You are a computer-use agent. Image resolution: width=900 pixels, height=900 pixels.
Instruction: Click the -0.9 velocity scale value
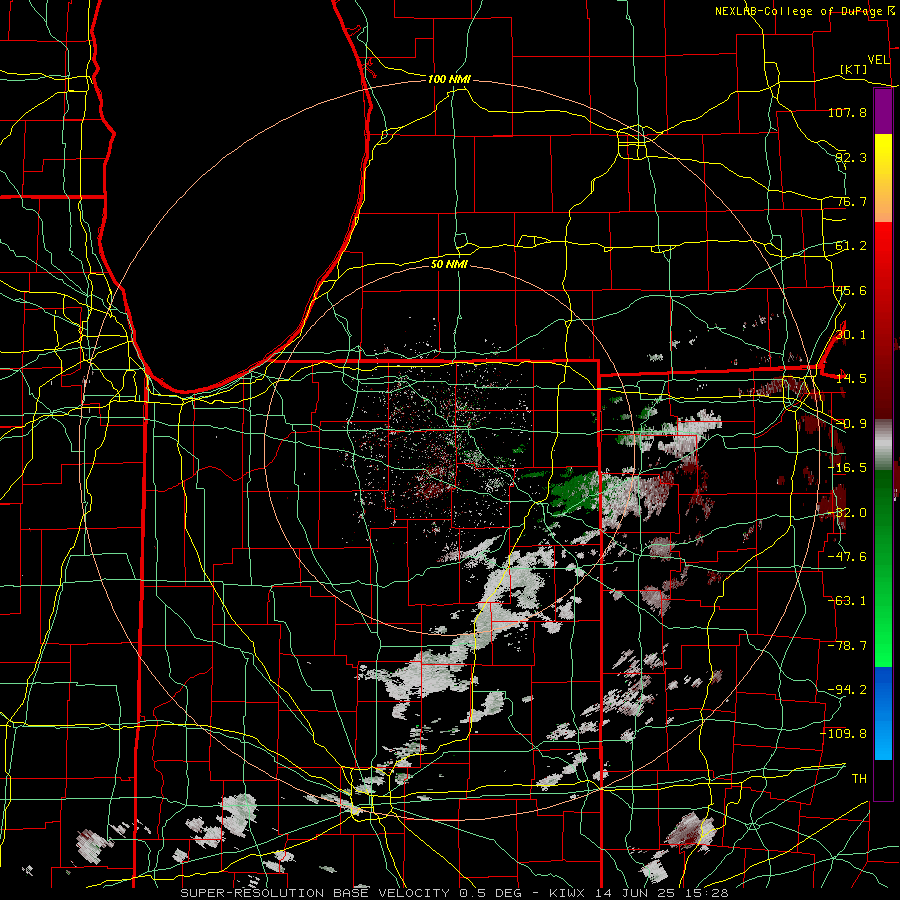851,424
